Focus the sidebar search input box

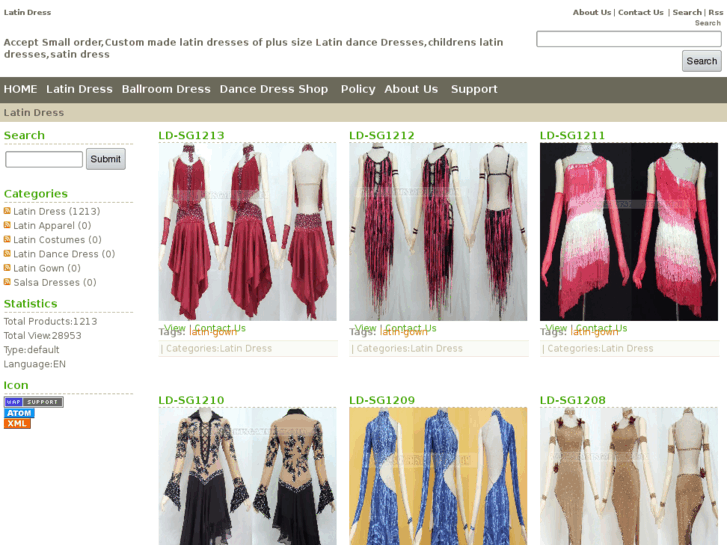click(44, 159)
